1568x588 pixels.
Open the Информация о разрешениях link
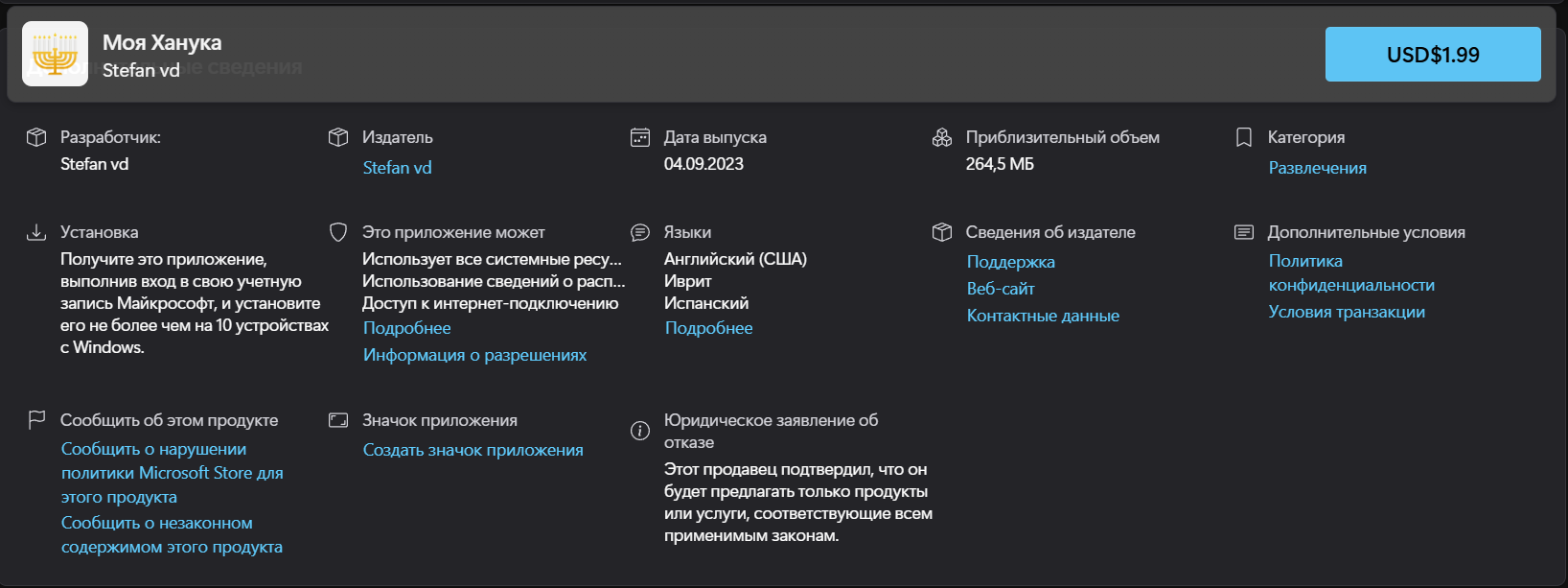(x=474, y=355)
